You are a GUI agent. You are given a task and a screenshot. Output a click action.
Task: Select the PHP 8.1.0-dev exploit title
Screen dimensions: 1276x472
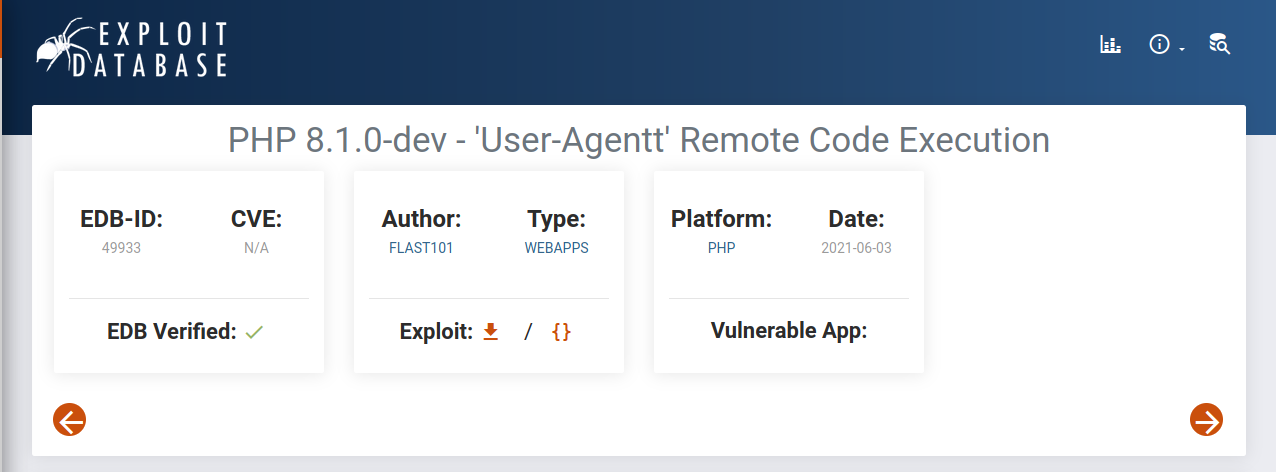coord(639,139)
